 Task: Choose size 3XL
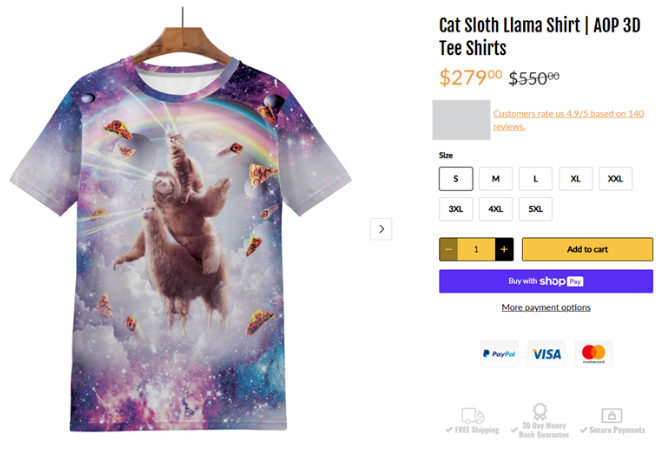[455, 209]
